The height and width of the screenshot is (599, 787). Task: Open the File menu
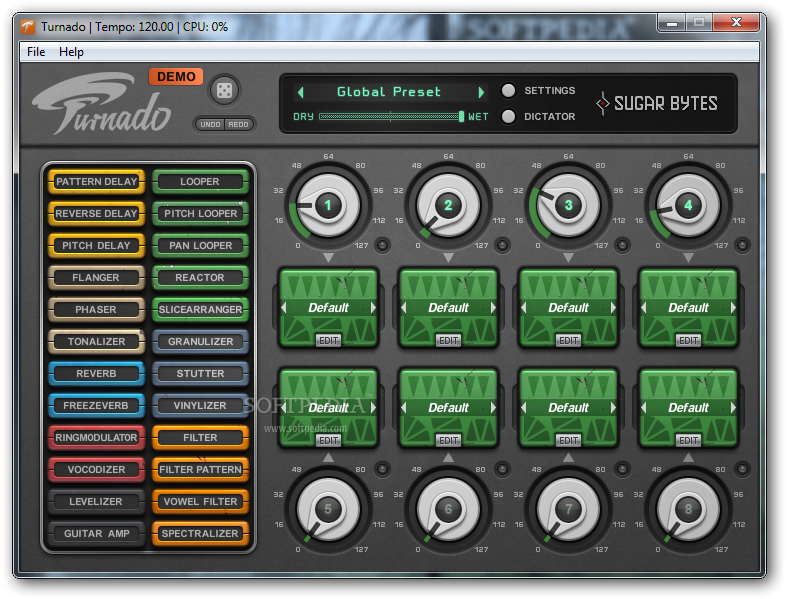click(36, 52)
